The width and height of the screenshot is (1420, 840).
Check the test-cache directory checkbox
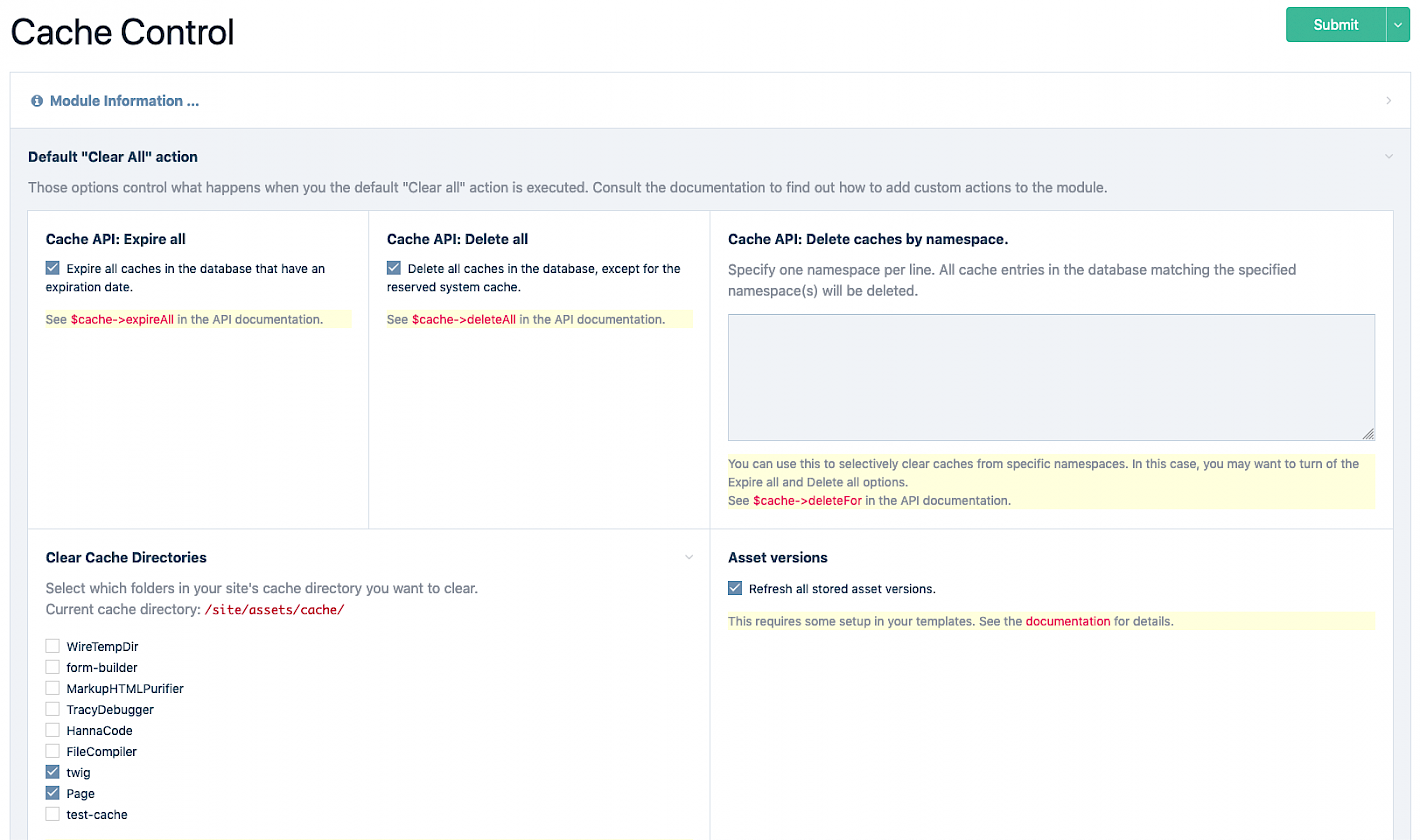pyautogui.click(x=53, y=814)
